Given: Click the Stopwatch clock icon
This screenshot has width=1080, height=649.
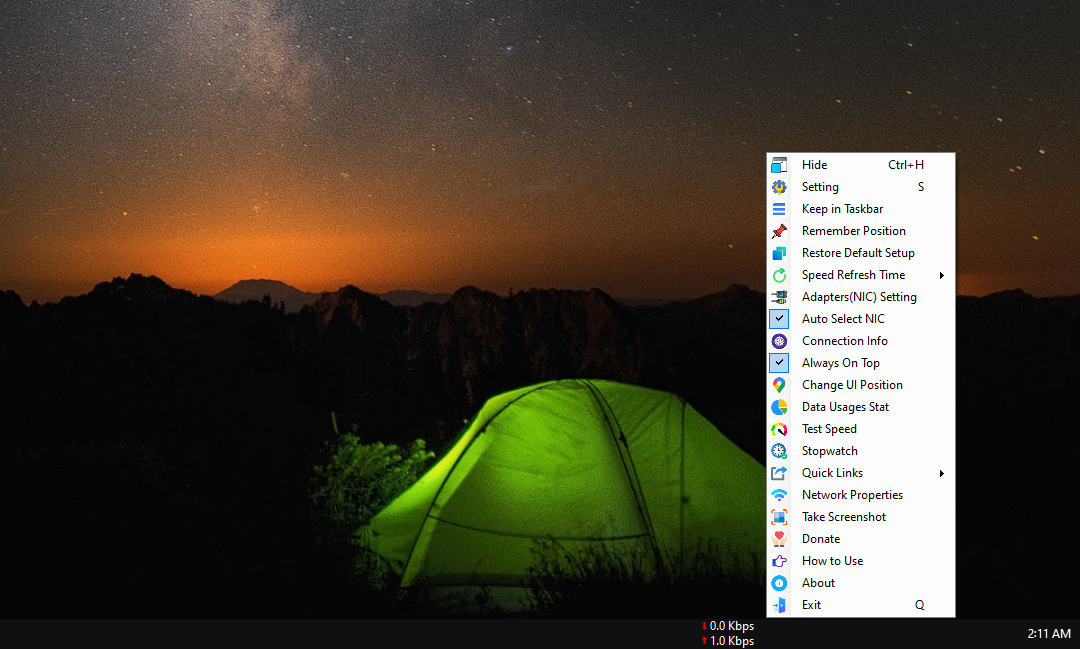Looking at the screenshot, I should (x=779, y=451).
